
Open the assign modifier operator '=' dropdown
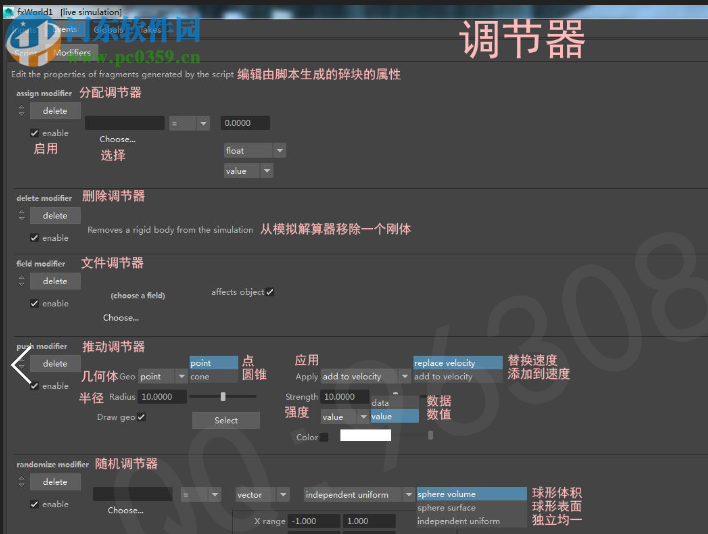190,123
